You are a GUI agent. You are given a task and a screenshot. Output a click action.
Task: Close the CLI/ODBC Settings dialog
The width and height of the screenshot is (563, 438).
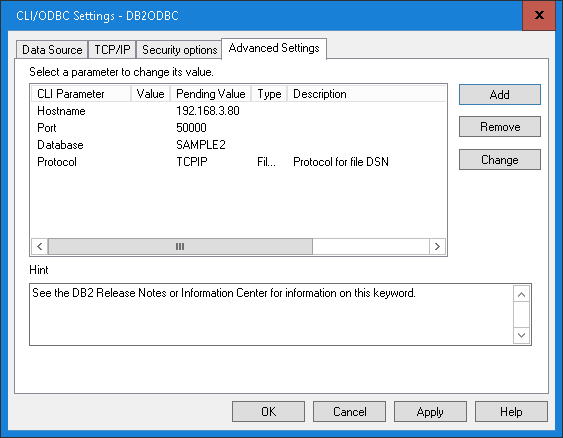539,15
